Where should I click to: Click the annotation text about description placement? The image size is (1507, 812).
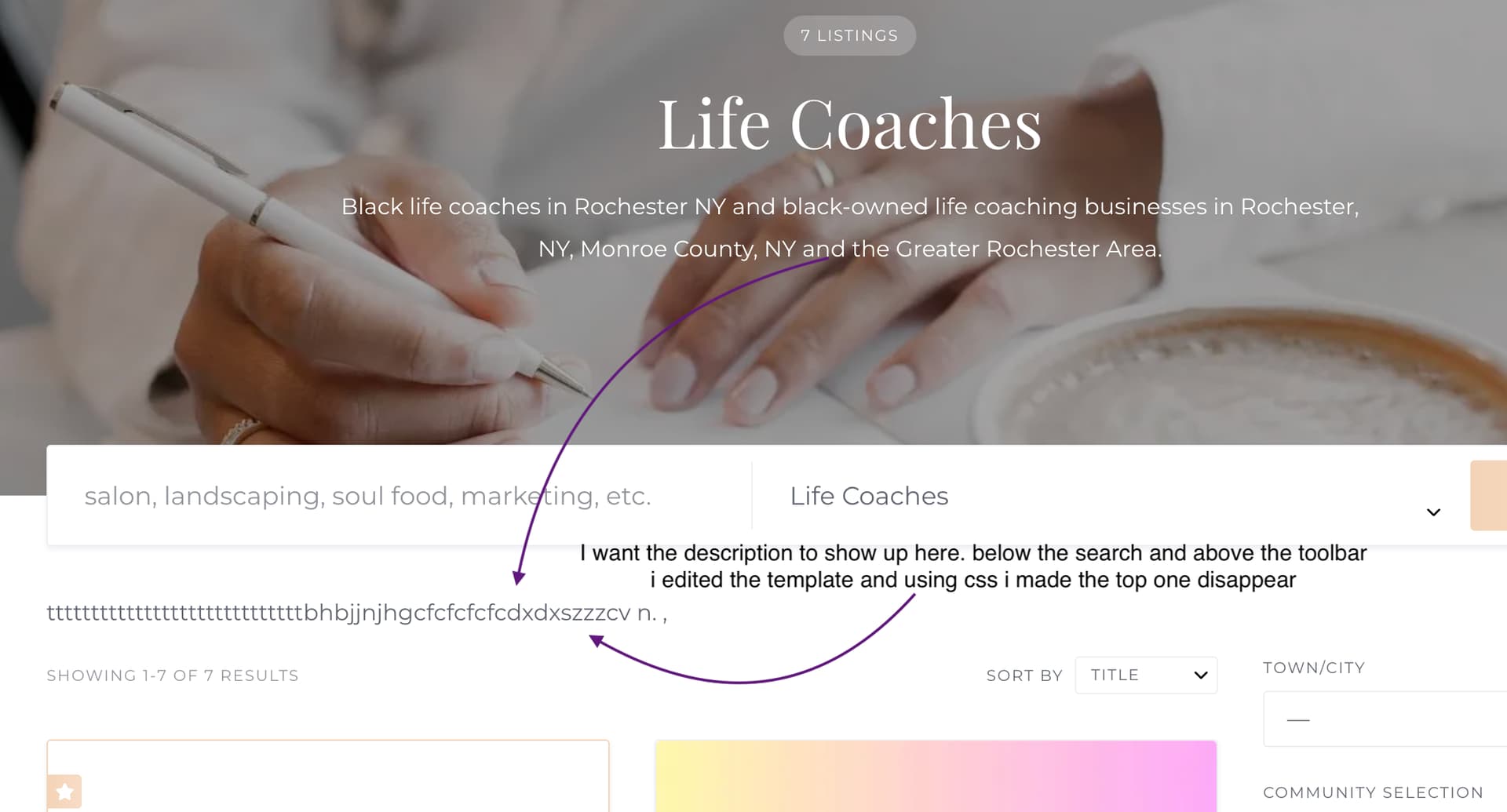(973, 566)
